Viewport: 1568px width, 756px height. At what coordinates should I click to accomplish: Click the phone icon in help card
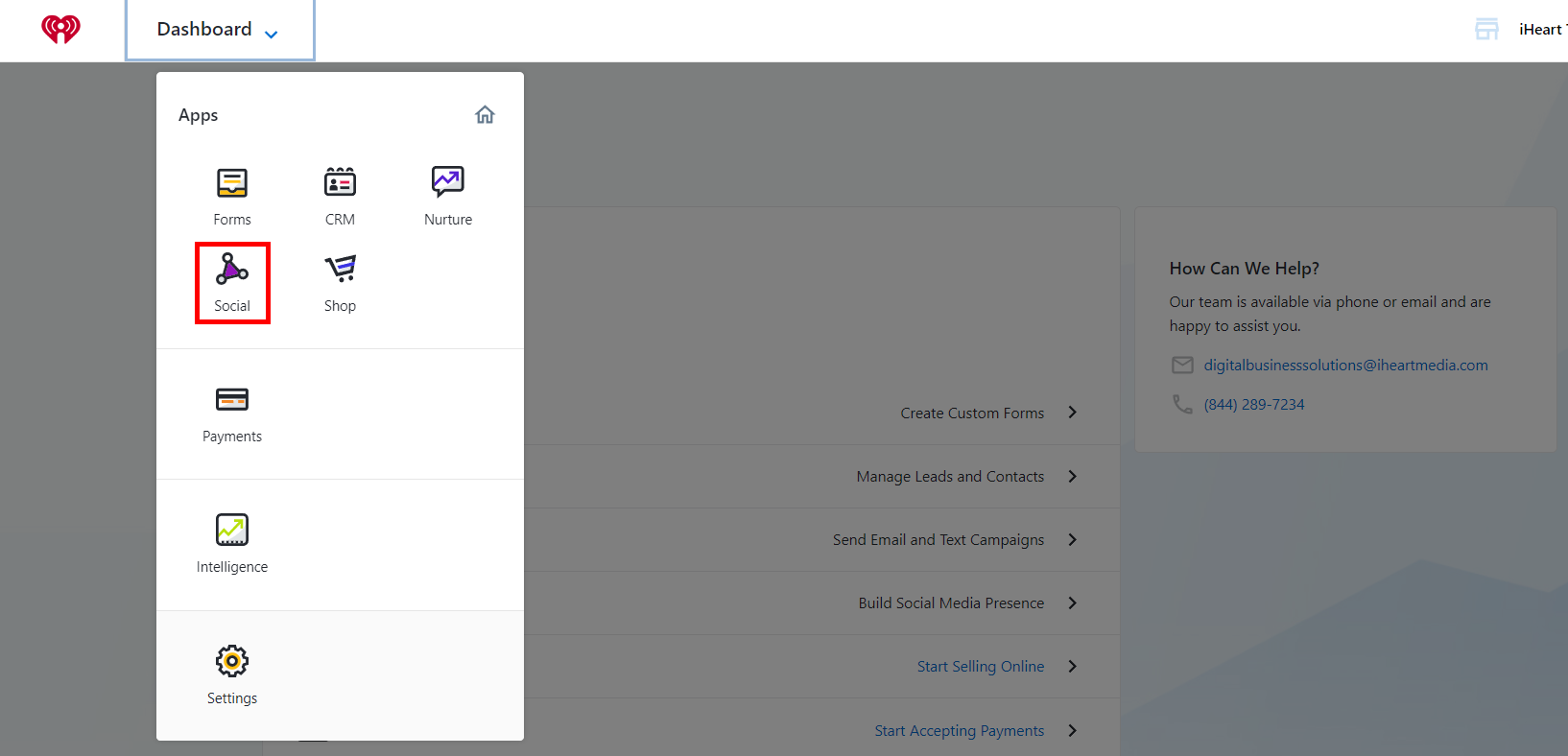point(1182,405)
